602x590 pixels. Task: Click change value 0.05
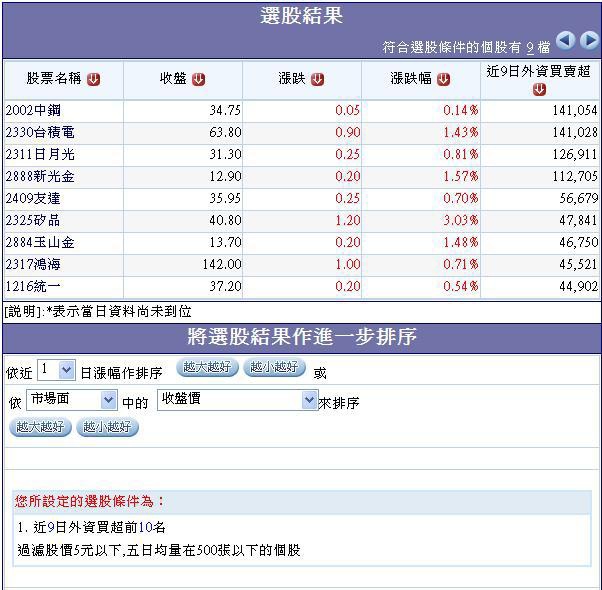coord(347,111)
